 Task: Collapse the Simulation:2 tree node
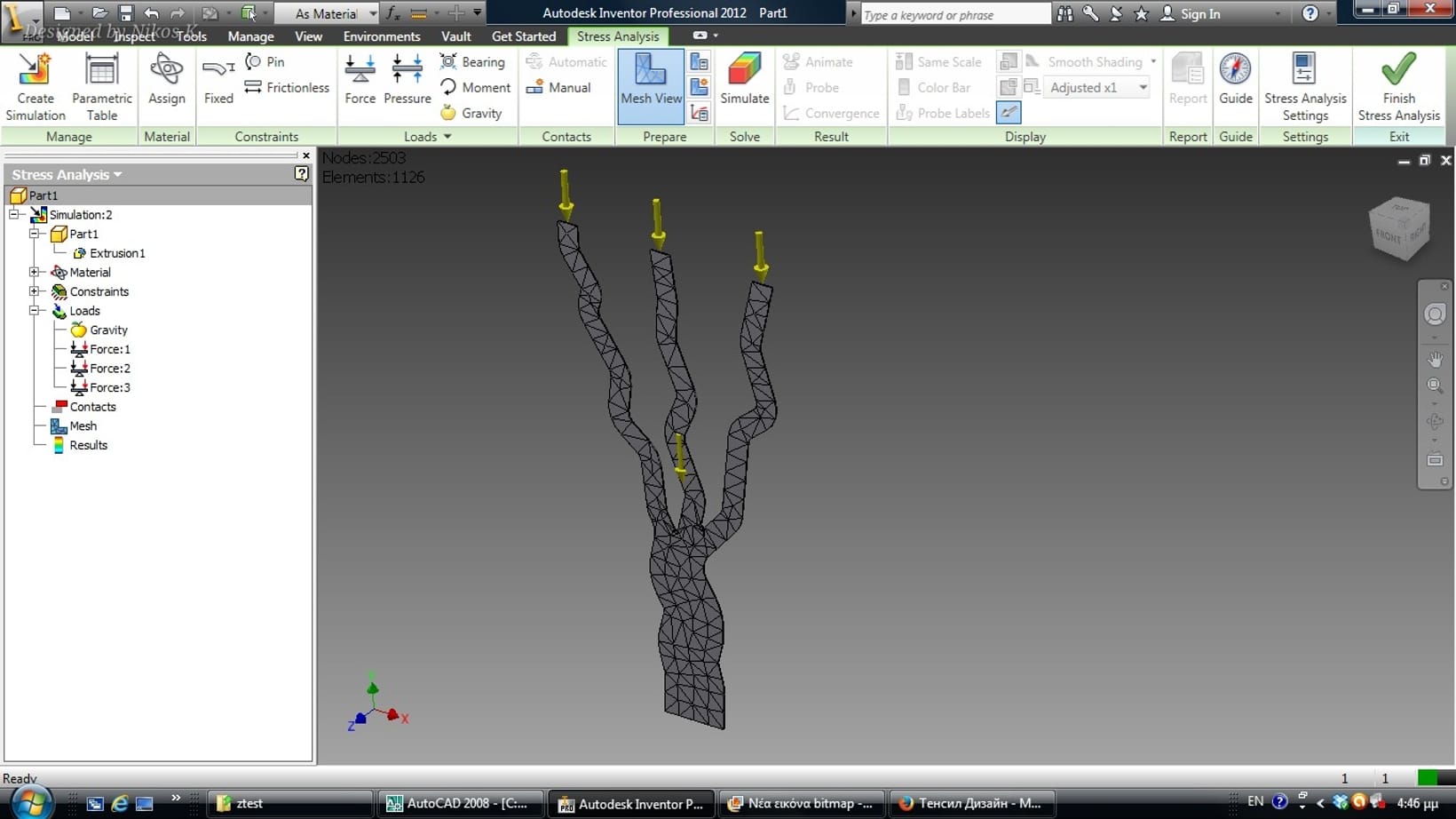coord(14,215)
